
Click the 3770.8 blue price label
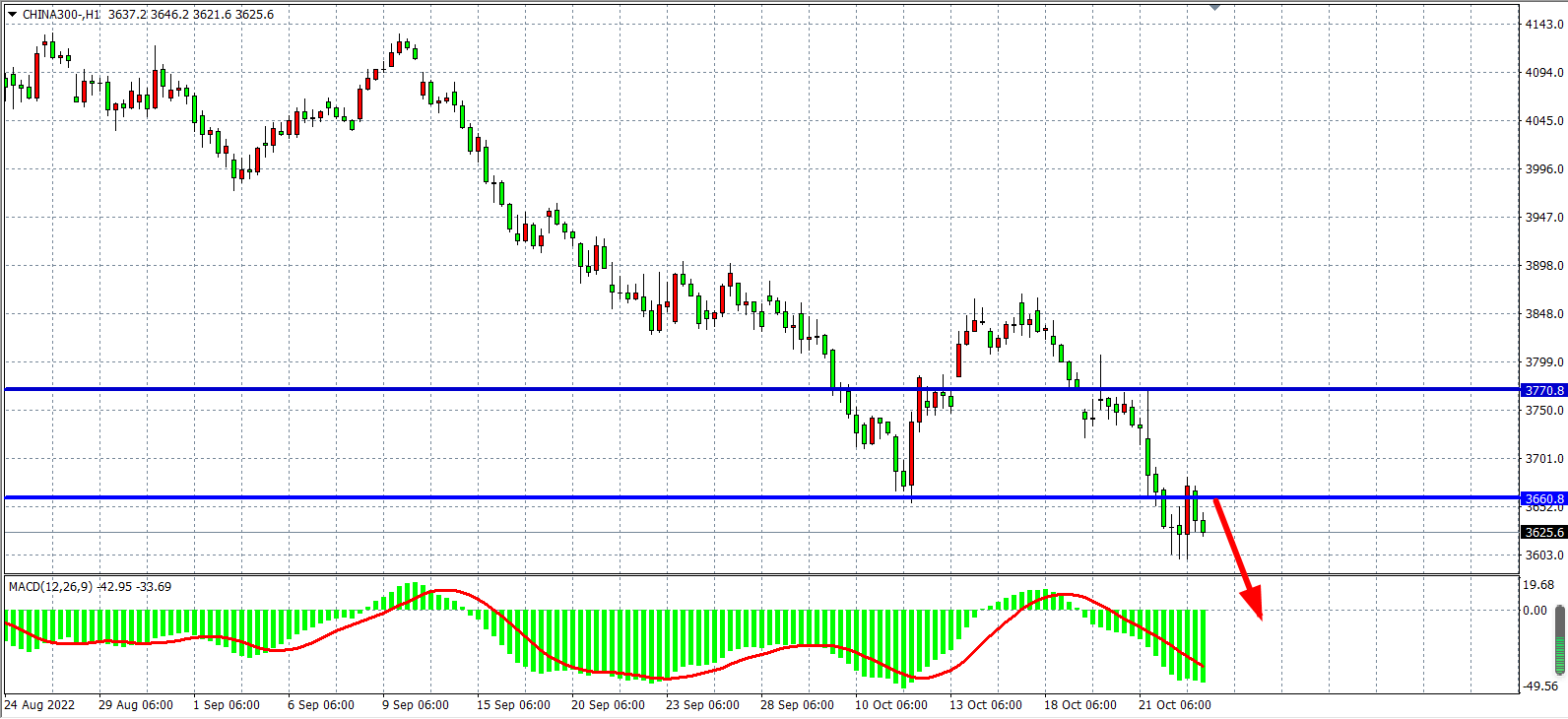[1543, 390]
